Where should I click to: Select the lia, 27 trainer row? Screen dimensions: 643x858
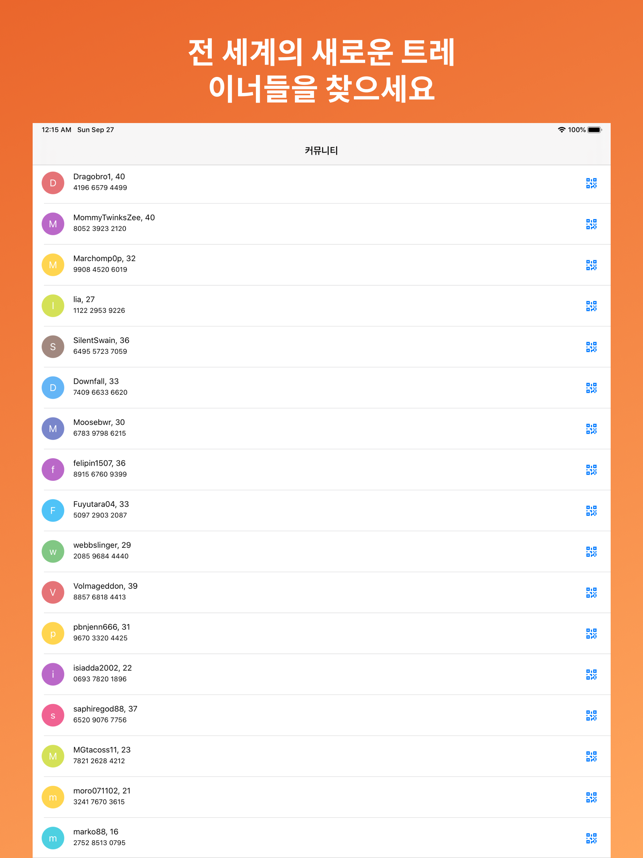pos(322,306)
